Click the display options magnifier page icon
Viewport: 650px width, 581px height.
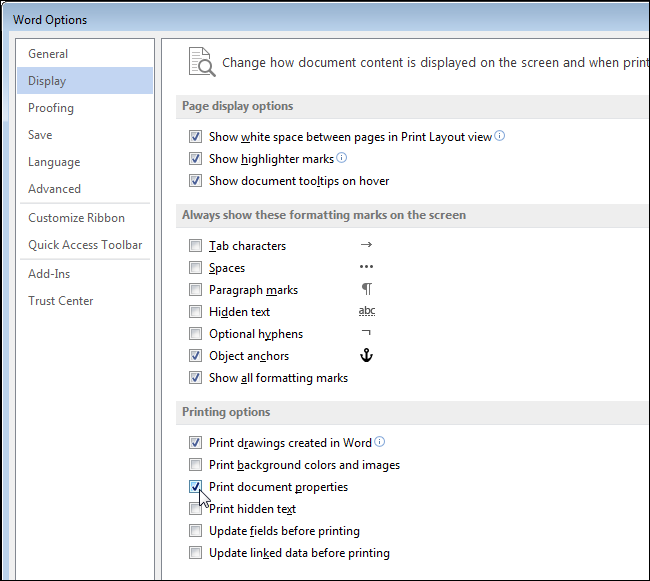click(x=202, y=62)
